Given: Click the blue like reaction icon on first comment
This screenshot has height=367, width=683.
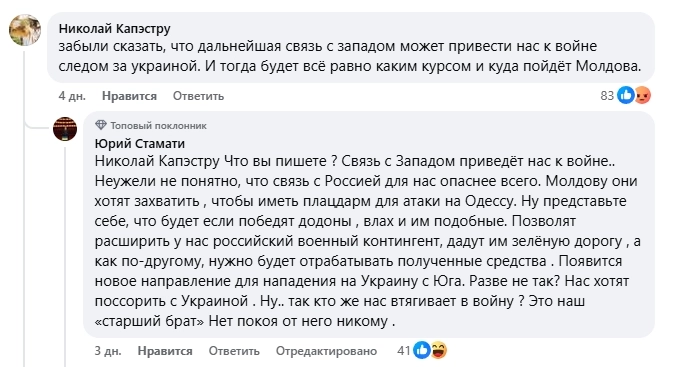Looking at the screenshot, I should [x=626, y=95].
